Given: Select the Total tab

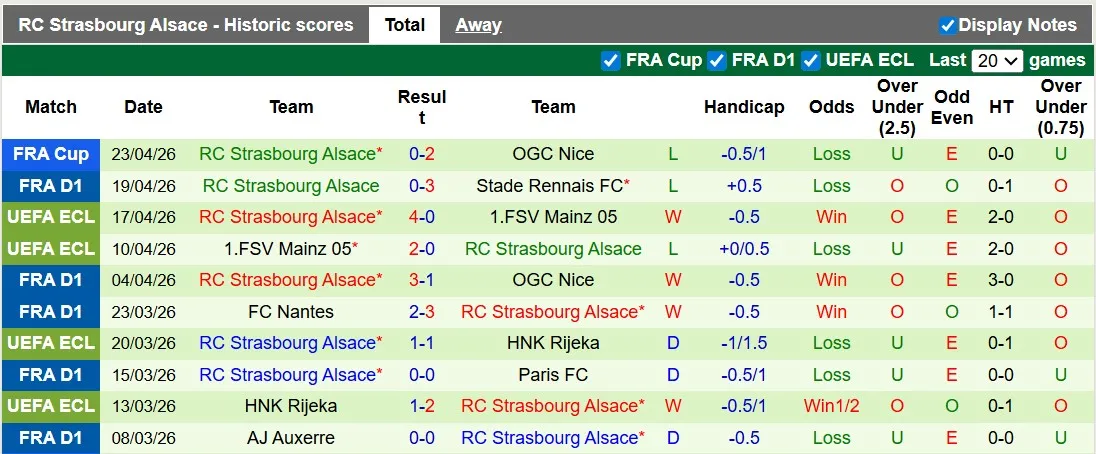Looking at the screenshot, I should [404, 25].
